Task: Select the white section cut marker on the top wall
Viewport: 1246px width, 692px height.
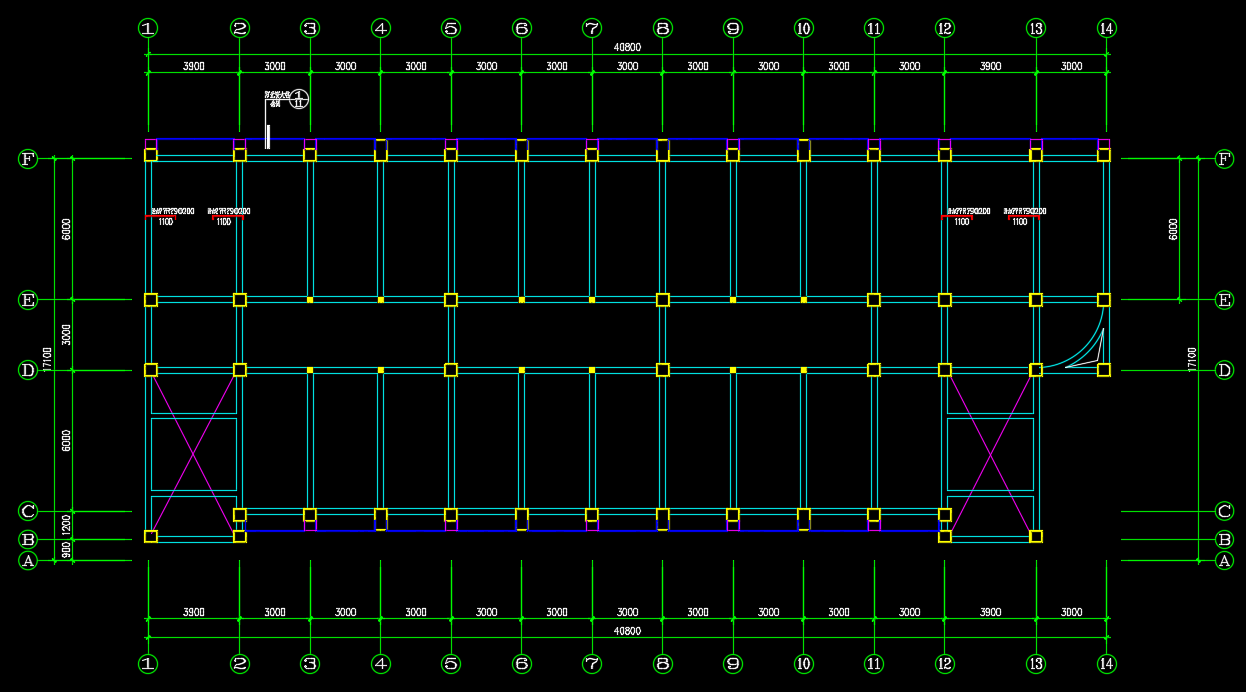Action: (267, 137)
